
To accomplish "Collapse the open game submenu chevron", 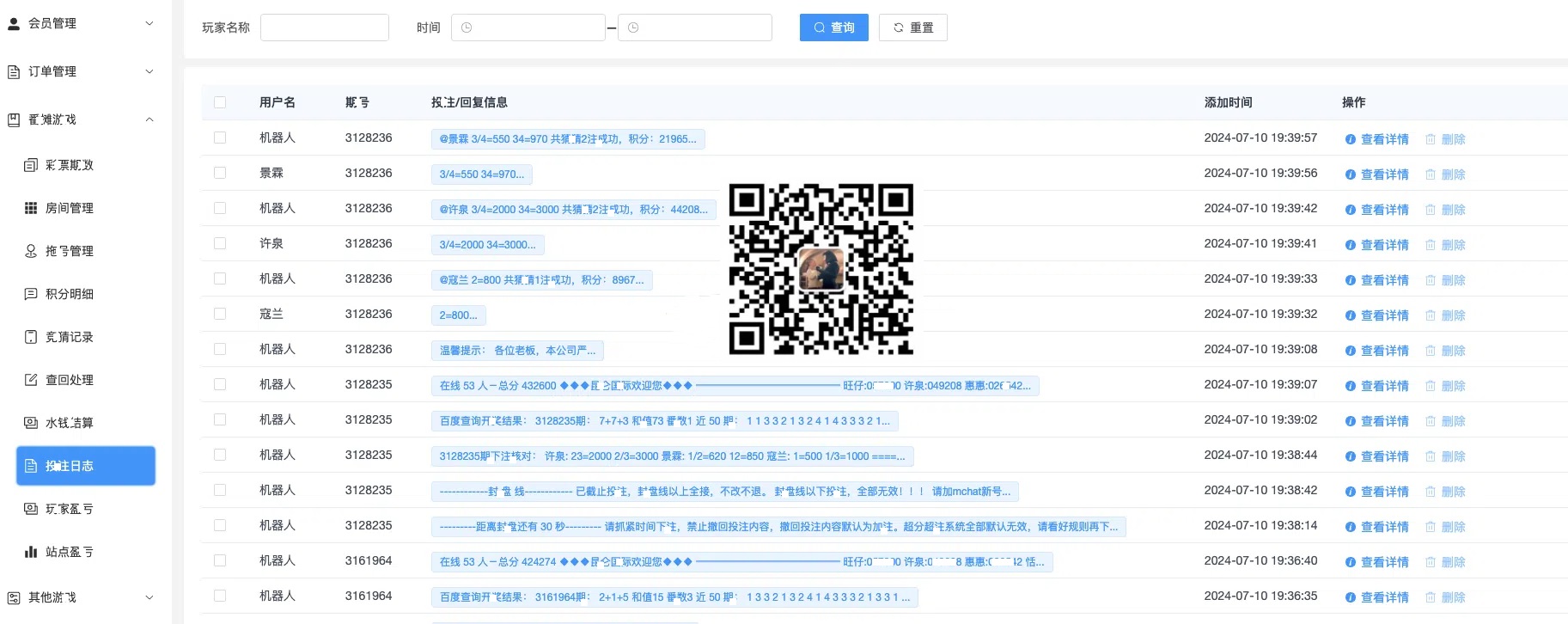I will tap(149, 120).
